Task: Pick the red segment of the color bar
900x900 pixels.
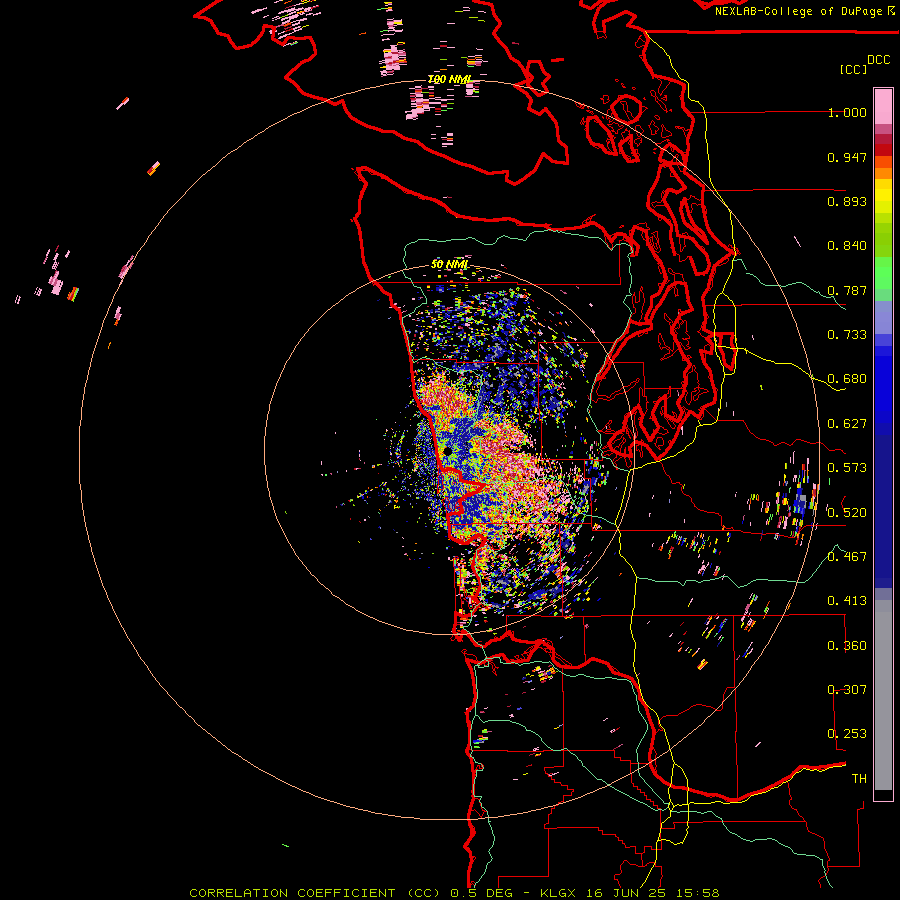Action: click(883, 150)
